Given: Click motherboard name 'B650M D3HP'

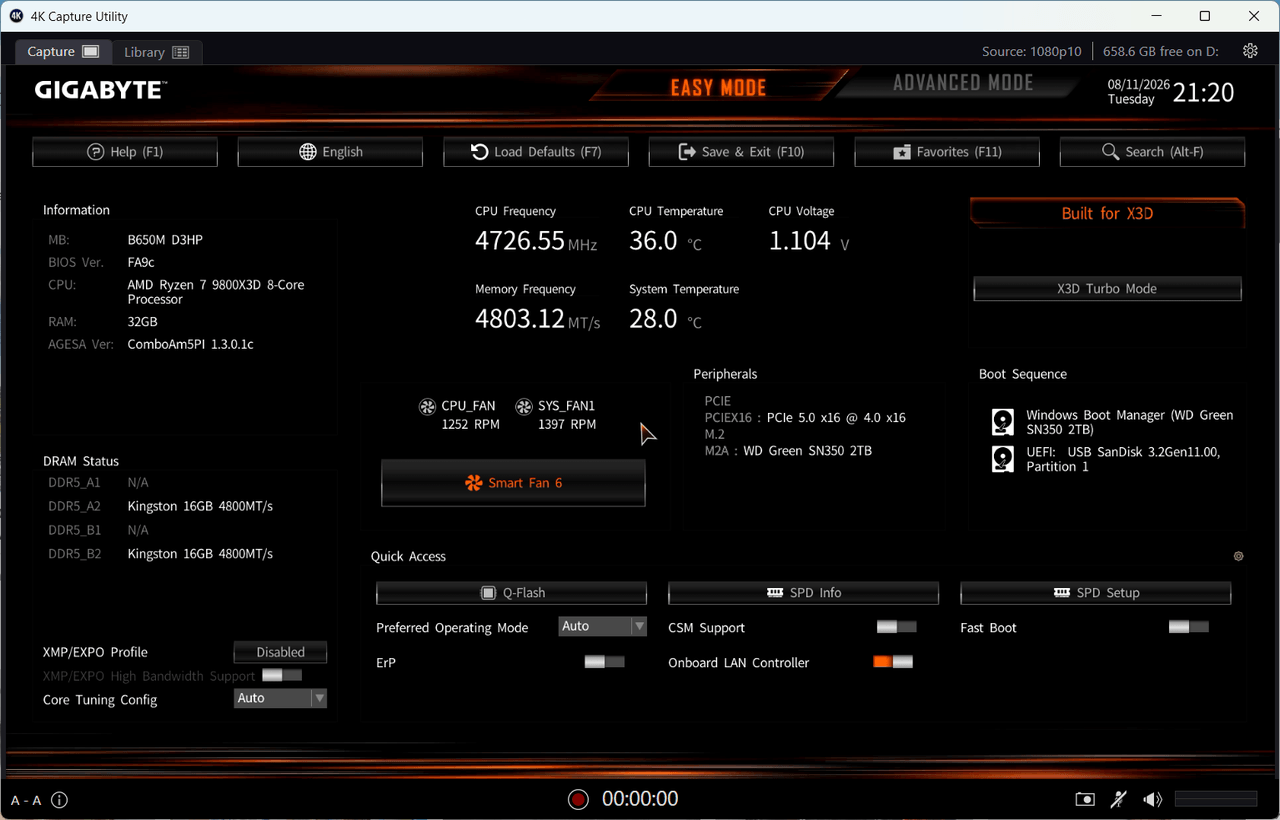Looking at the screenshot, I should [165, 240].
